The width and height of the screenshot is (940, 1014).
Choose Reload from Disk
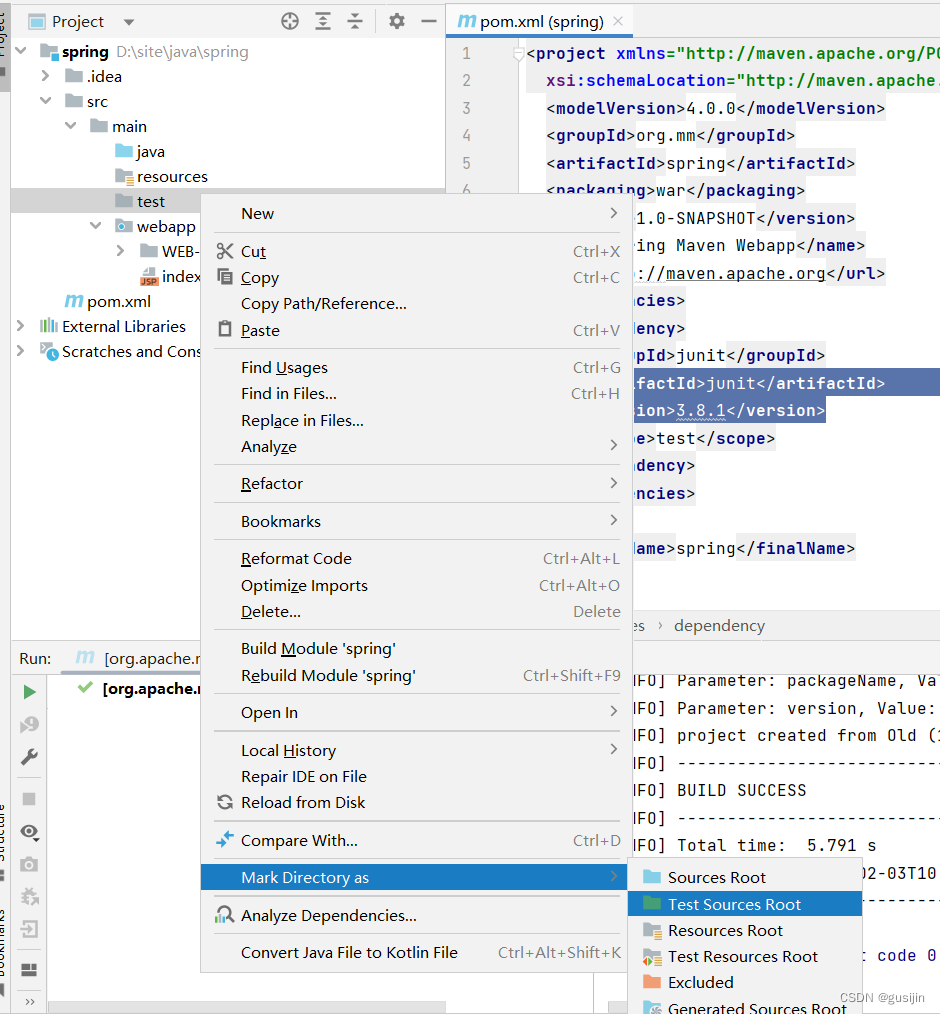coord(417,803)
